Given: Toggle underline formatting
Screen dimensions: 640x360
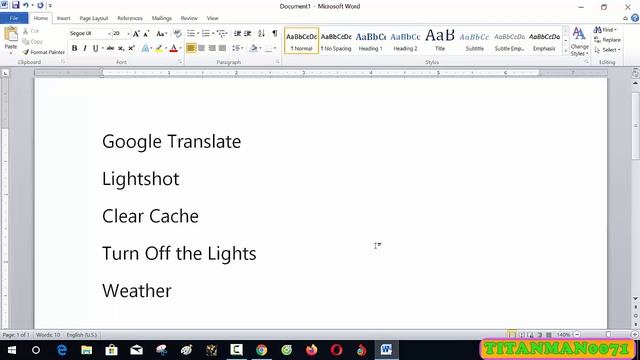Looking at the screenshot, I should click(95, 48).
